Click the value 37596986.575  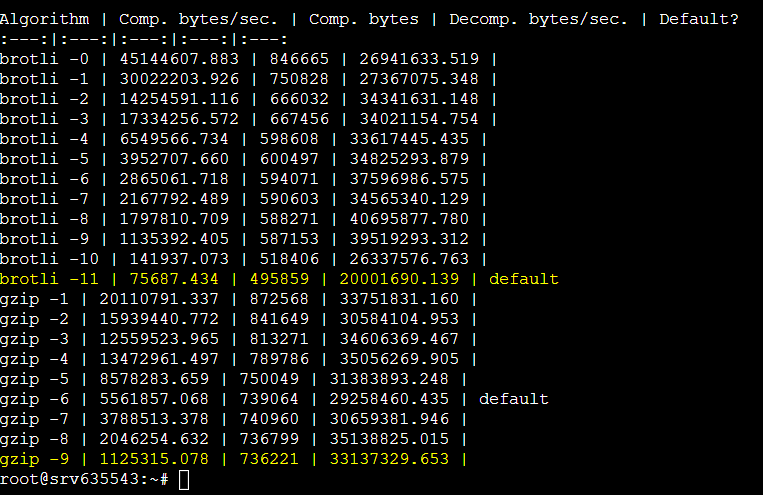click(x=409, y=179)
